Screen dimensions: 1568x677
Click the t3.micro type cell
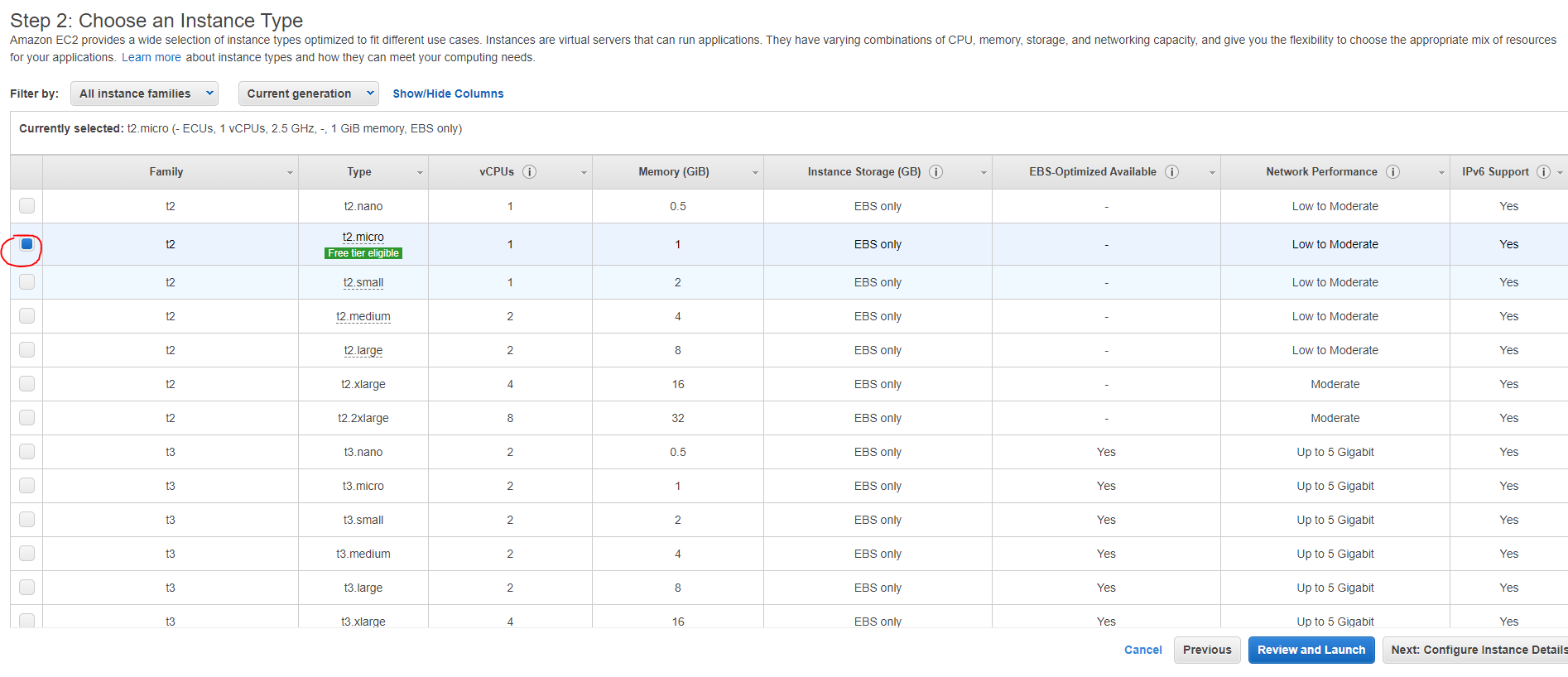pos(363,486)
